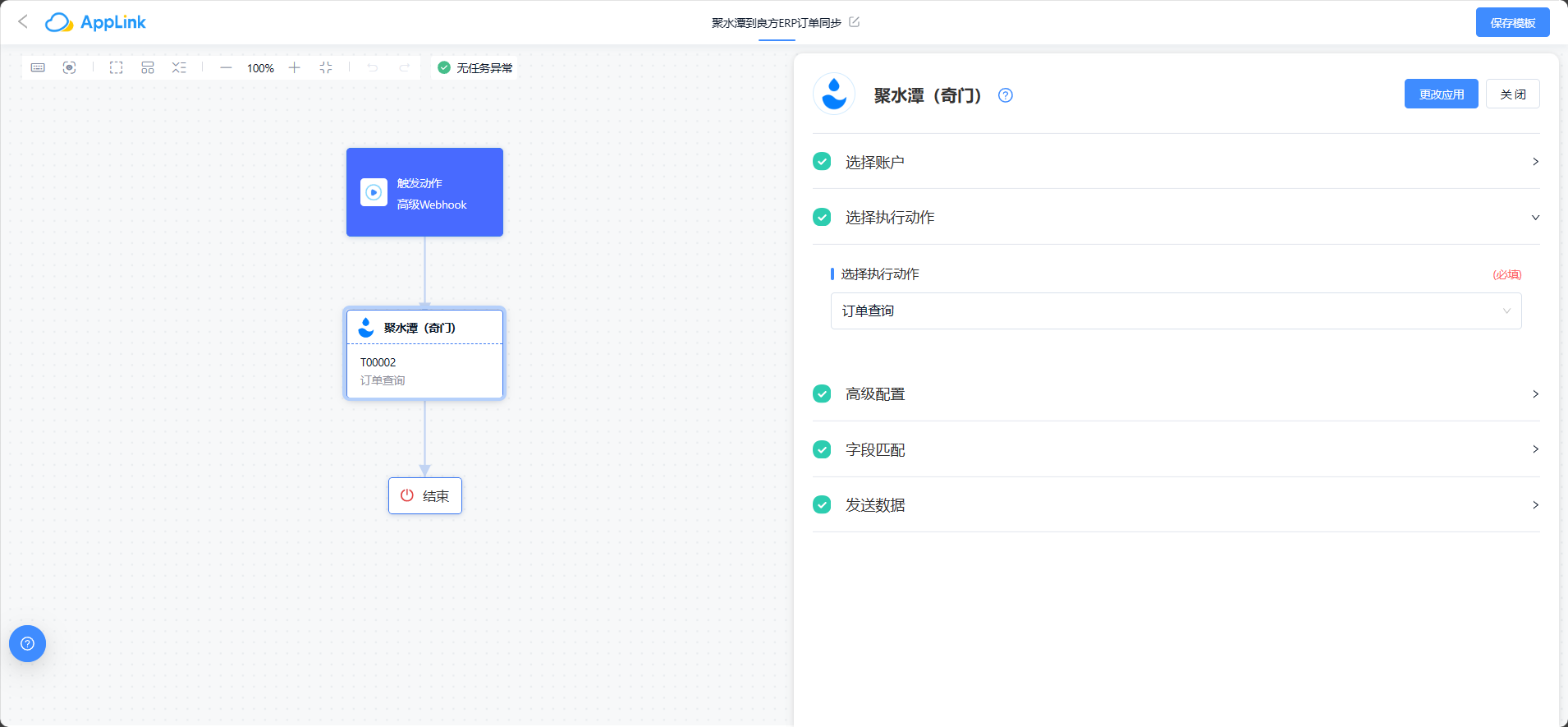Click the collapse-list toolbar icon
Screen dimensions: 1568x727
179,67
